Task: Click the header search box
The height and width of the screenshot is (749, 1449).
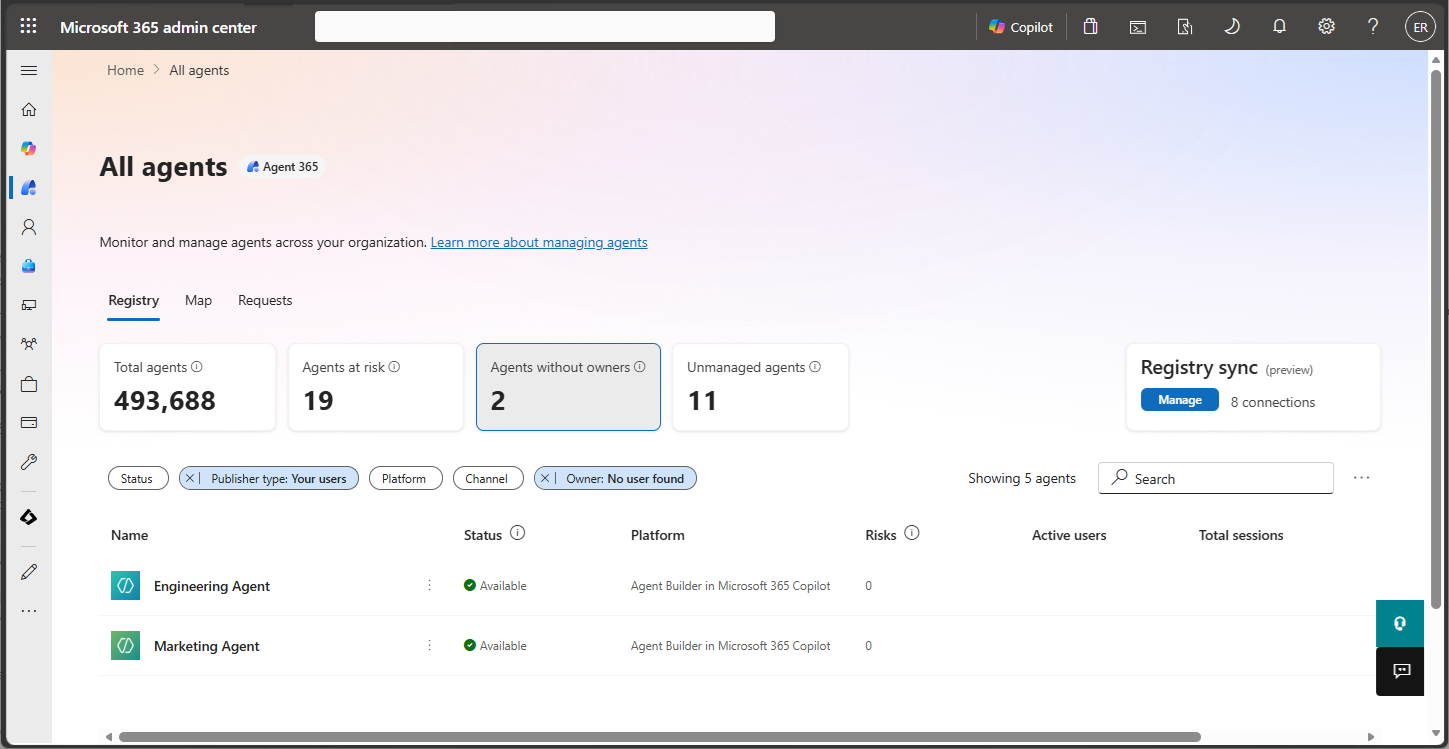Action: 545,27
